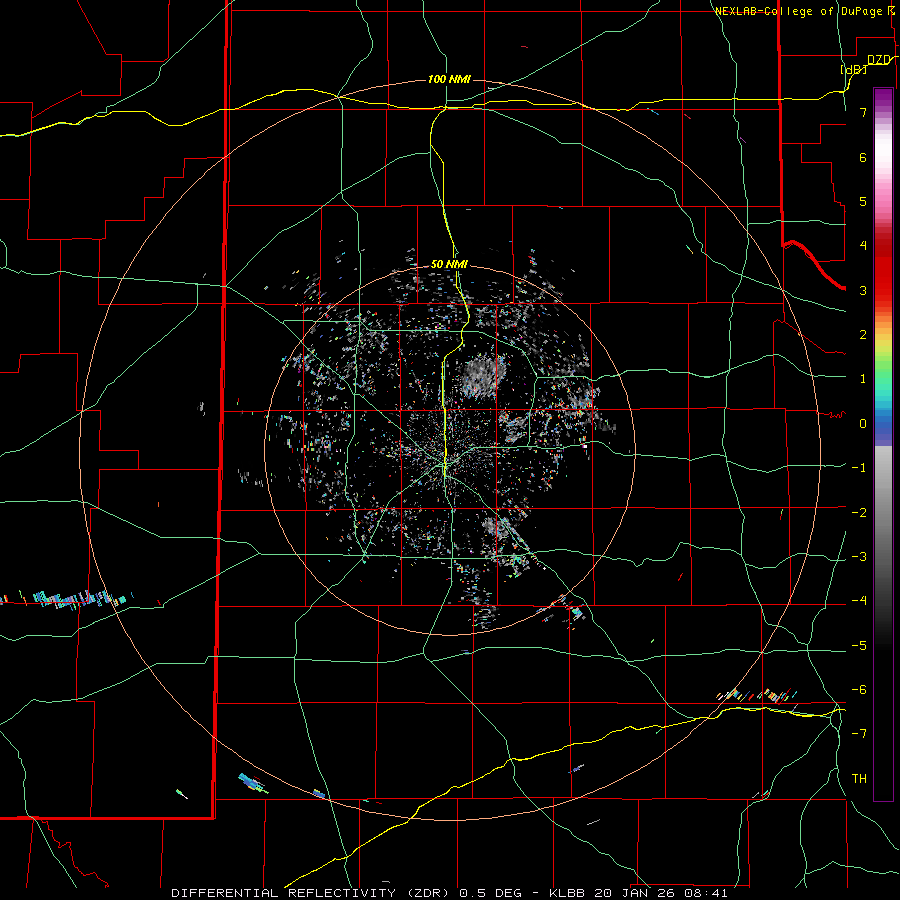The height and width of the screenshot is (900, 900).
Task: Click the positive 6 scale tick label
Action: click(863, 157)
